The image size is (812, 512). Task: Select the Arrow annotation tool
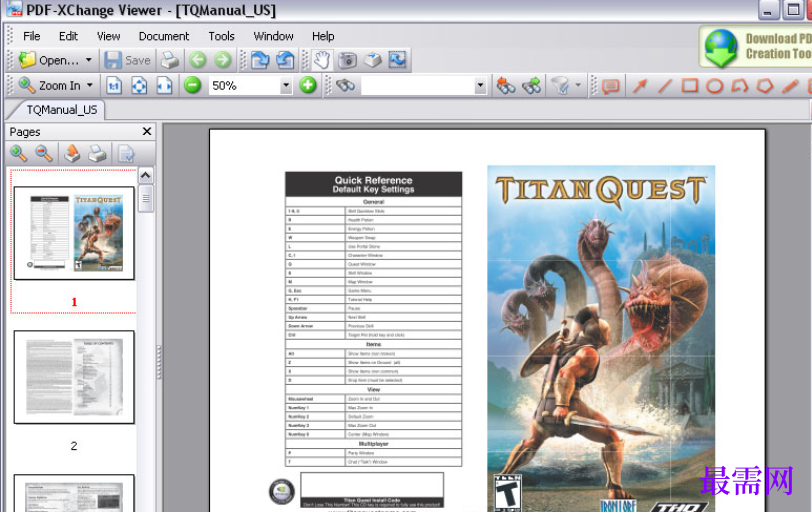click(640, 85)
